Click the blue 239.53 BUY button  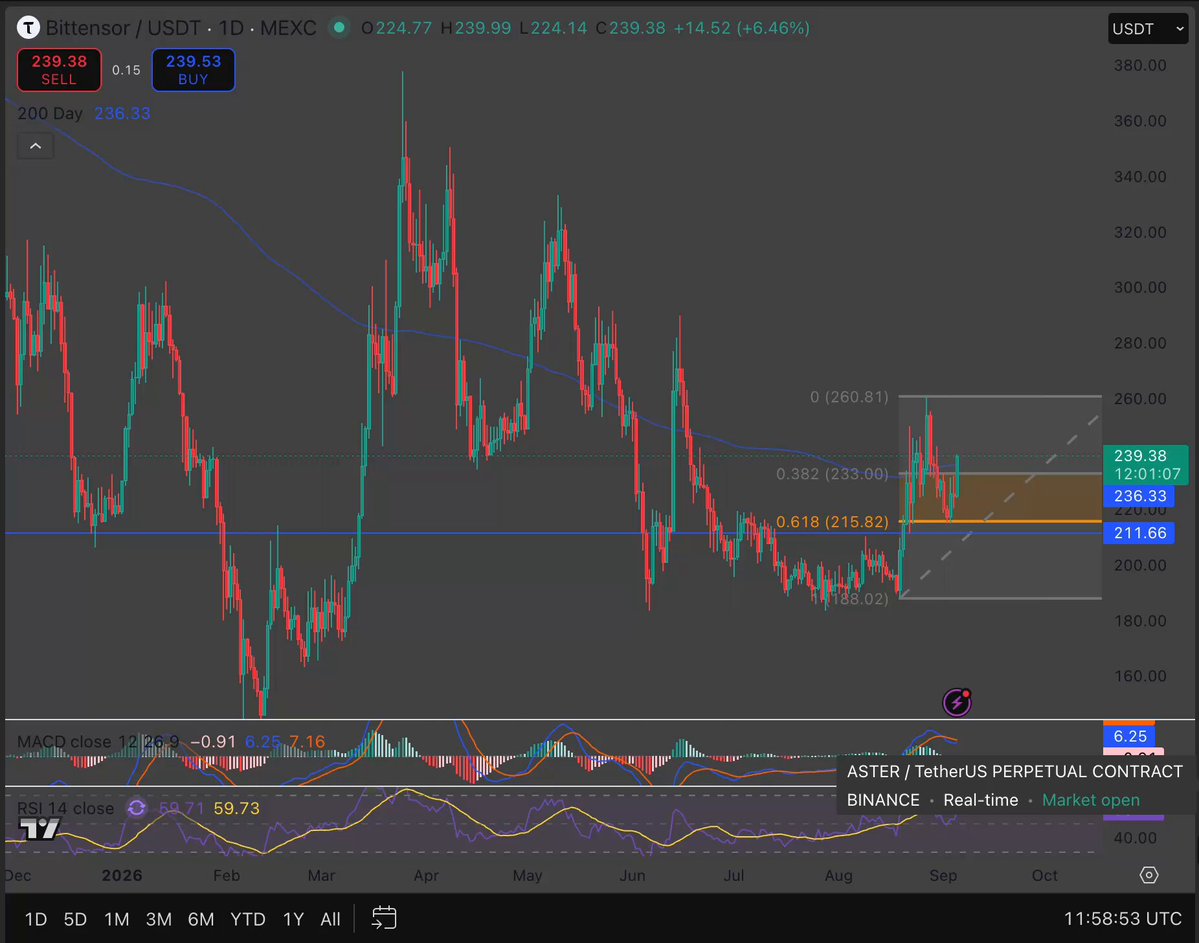click(x=193, y=70)
